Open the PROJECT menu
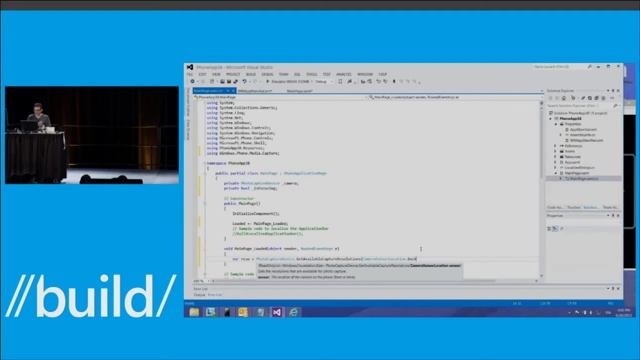 (x=233, y=74)
